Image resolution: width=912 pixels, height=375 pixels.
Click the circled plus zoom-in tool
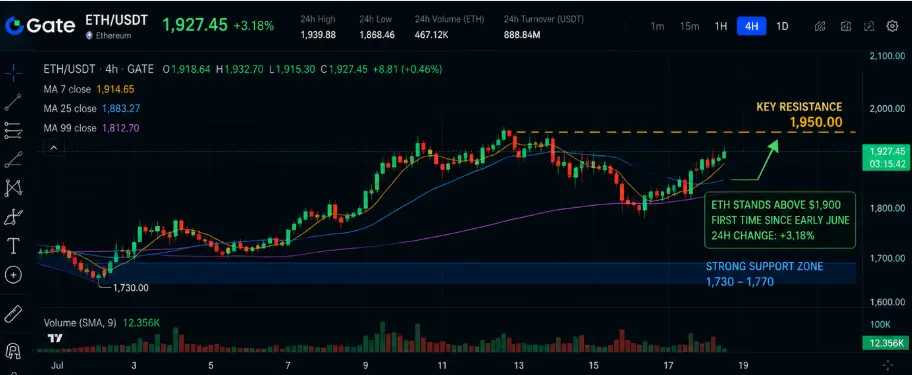13,275
